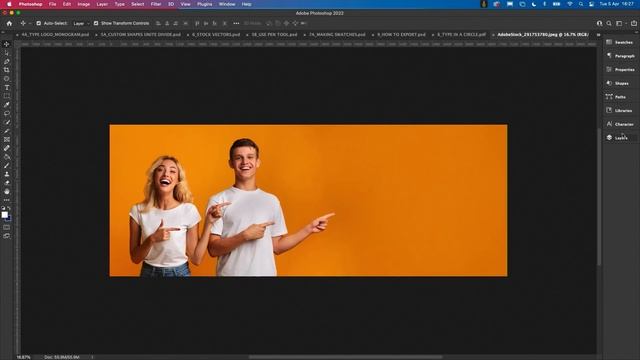
Task: Click the Apple menu icon
Action: point(9,4)
